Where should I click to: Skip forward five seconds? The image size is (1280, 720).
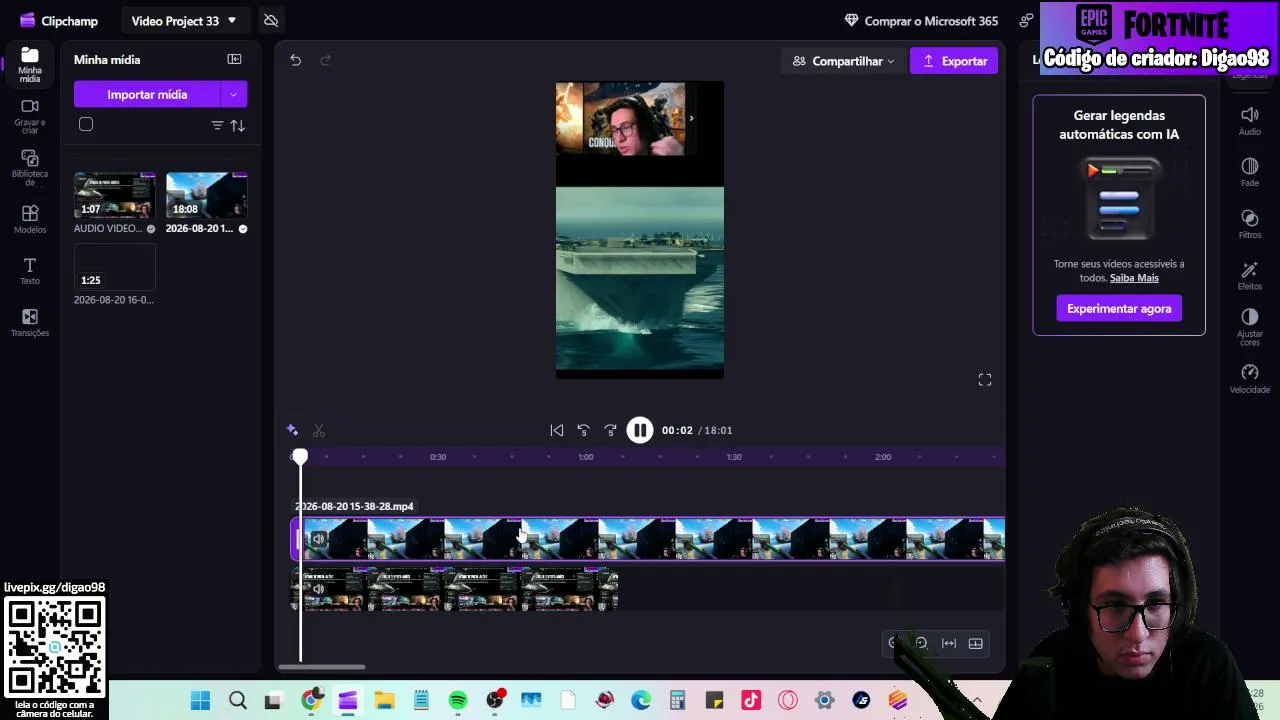pos(611,430)
